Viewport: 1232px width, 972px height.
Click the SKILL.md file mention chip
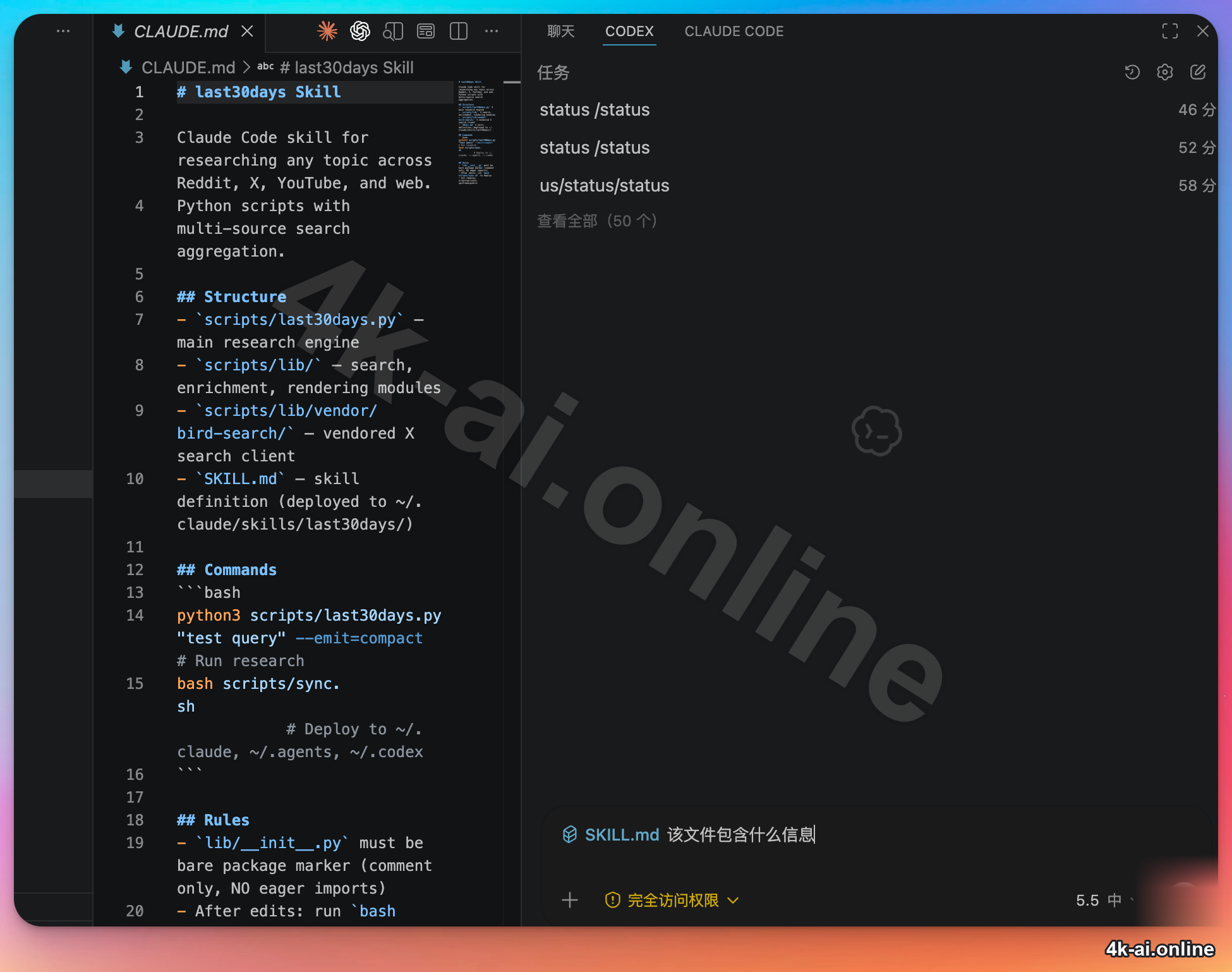(x=611, y=835)
